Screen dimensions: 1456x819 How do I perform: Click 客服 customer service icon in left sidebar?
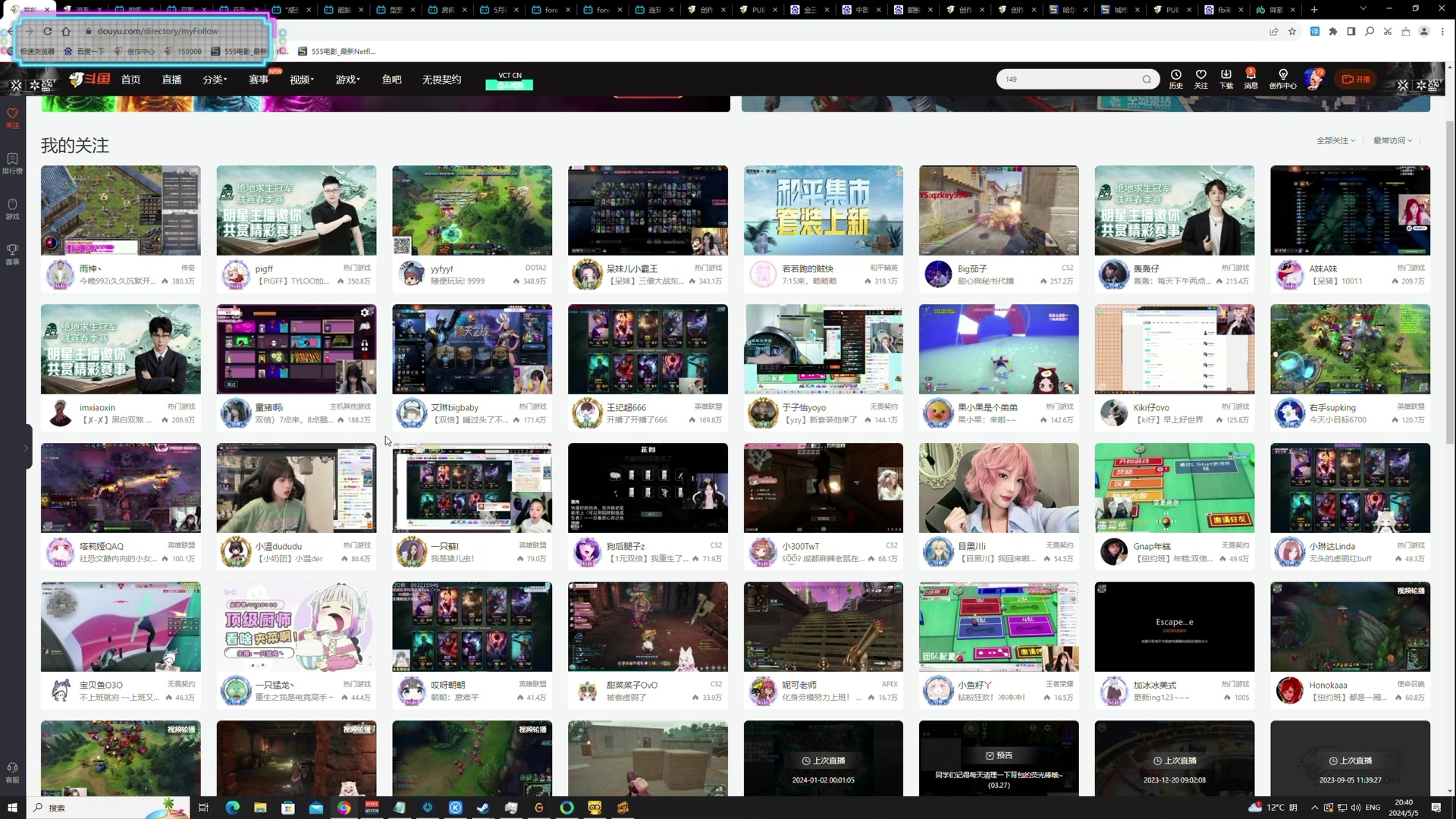(12, 771)
